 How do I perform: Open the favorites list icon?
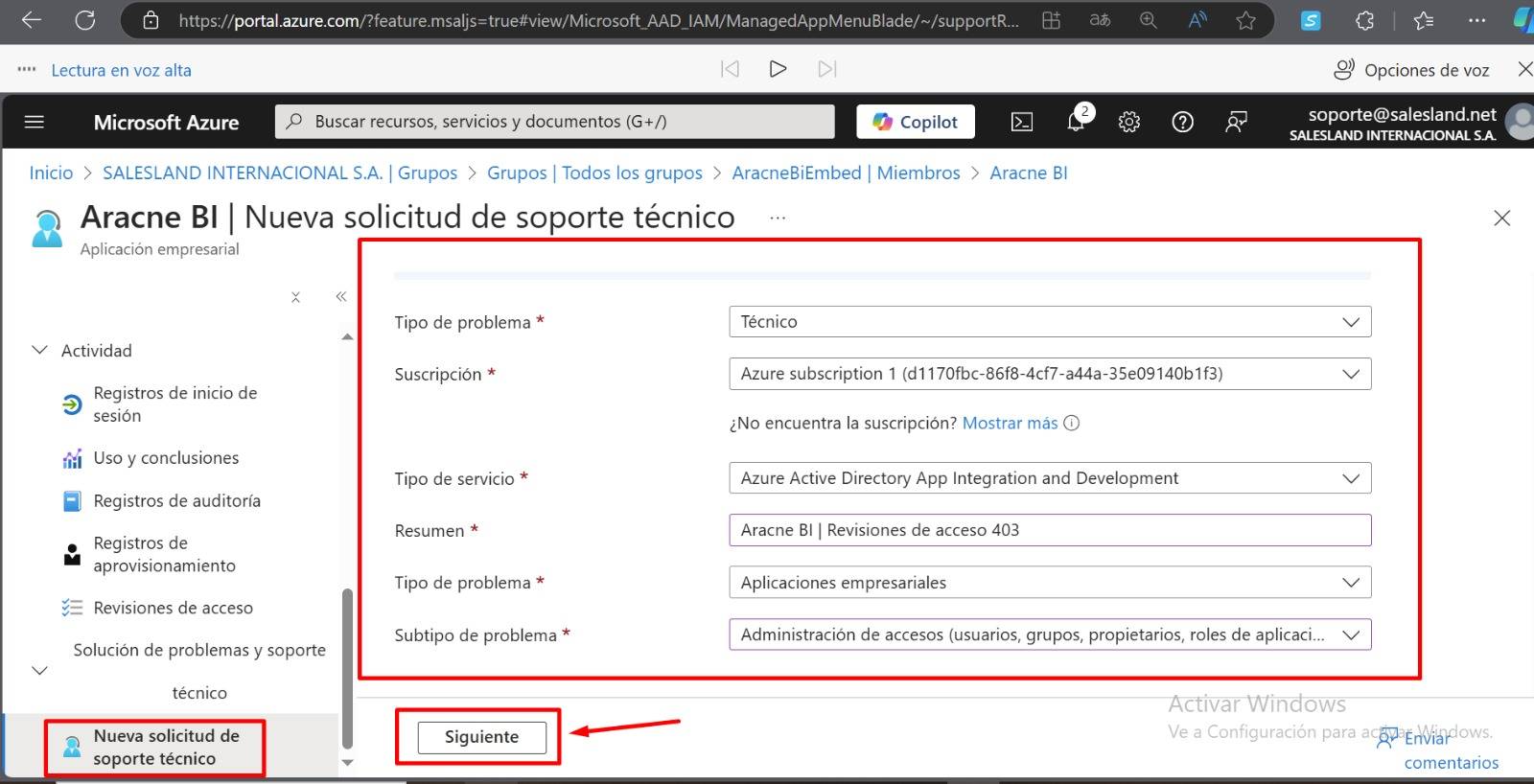click(1424, 20)
